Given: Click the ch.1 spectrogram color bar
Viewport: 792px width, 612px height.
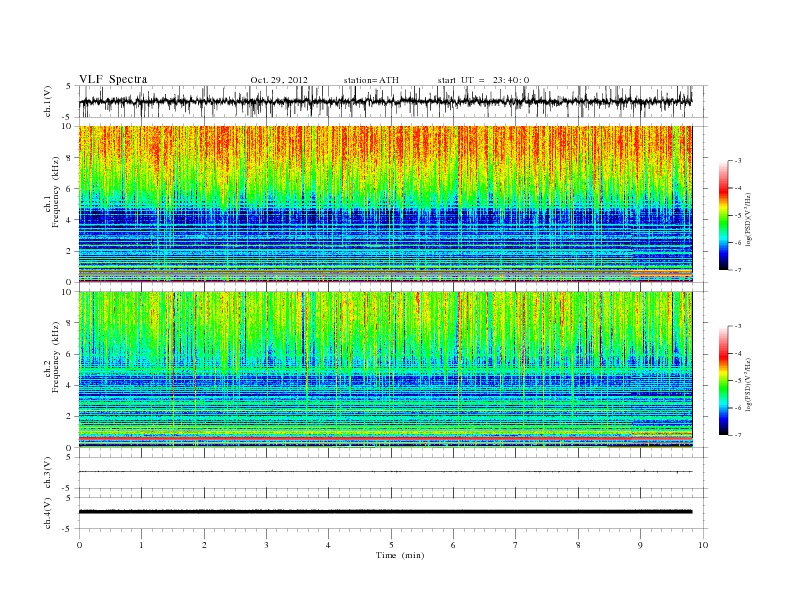Looking at the screenshot, I should [723, 215].
